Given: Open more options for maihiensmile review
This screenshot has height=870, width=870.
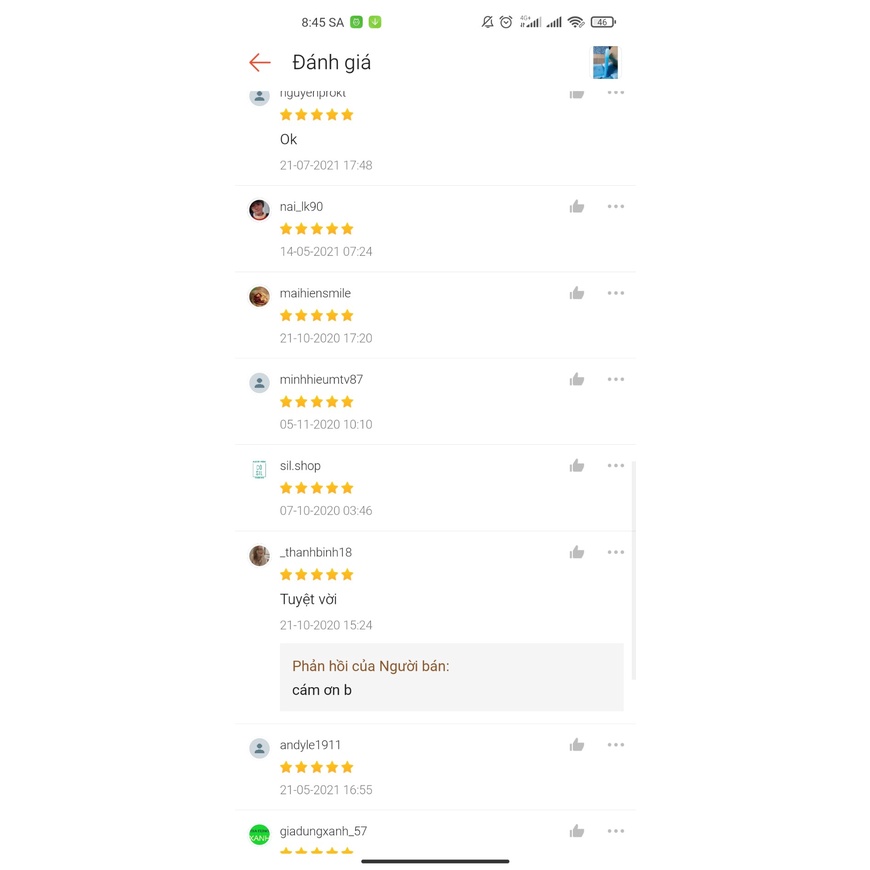Looking at the screenshot, I should (616, 294).
